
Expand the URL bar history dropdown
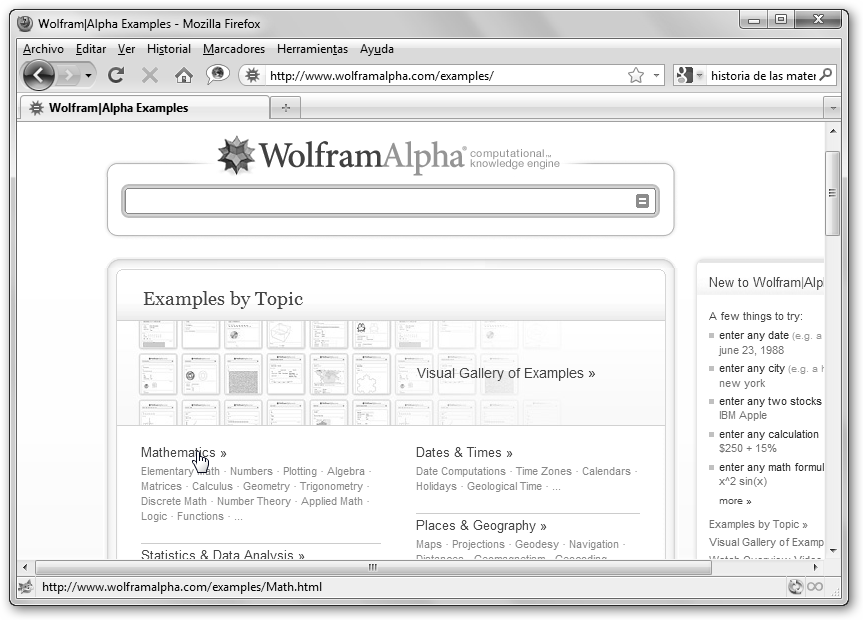(657, 76)
